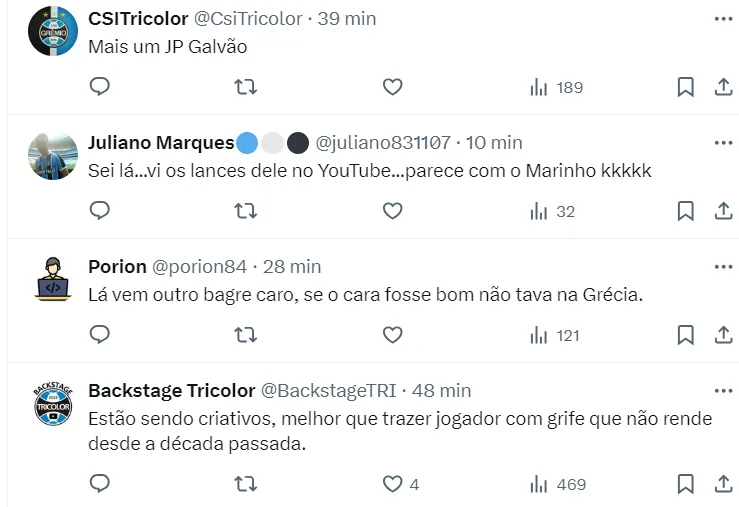
Task: Open more options on Juliano Marques' tweet
Action: coord(723,143)
